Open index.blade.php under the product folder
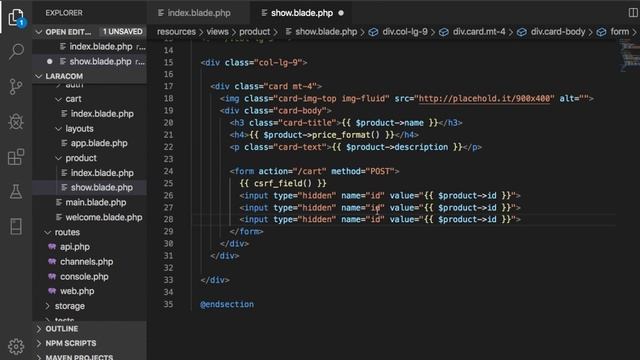This screenshot has height=360, width=640. click(89, 173)
